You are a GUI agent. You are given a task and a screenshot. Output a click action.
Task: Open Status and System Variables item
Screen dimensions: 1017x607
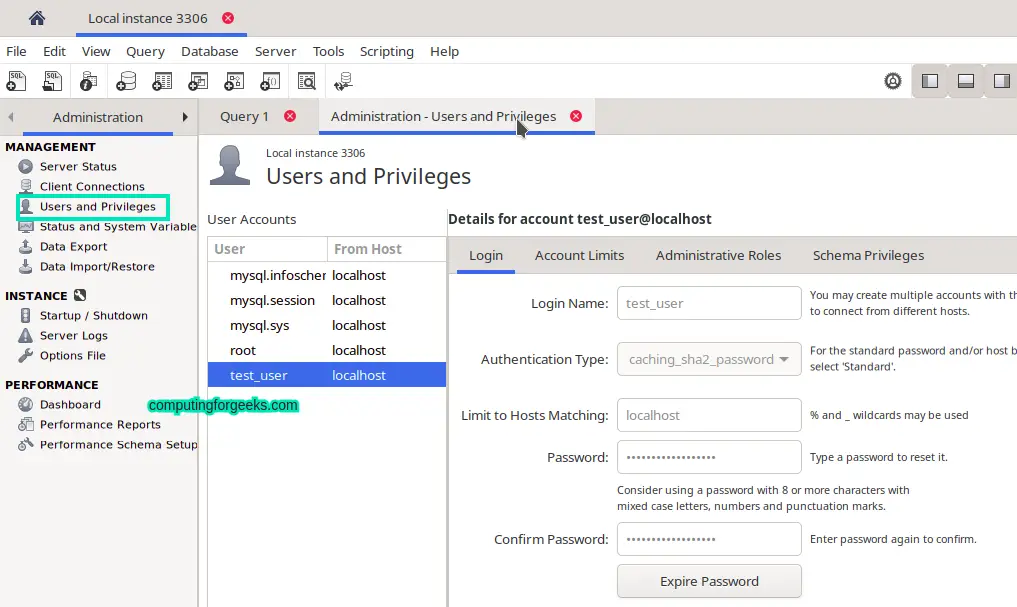pos(118,226)
